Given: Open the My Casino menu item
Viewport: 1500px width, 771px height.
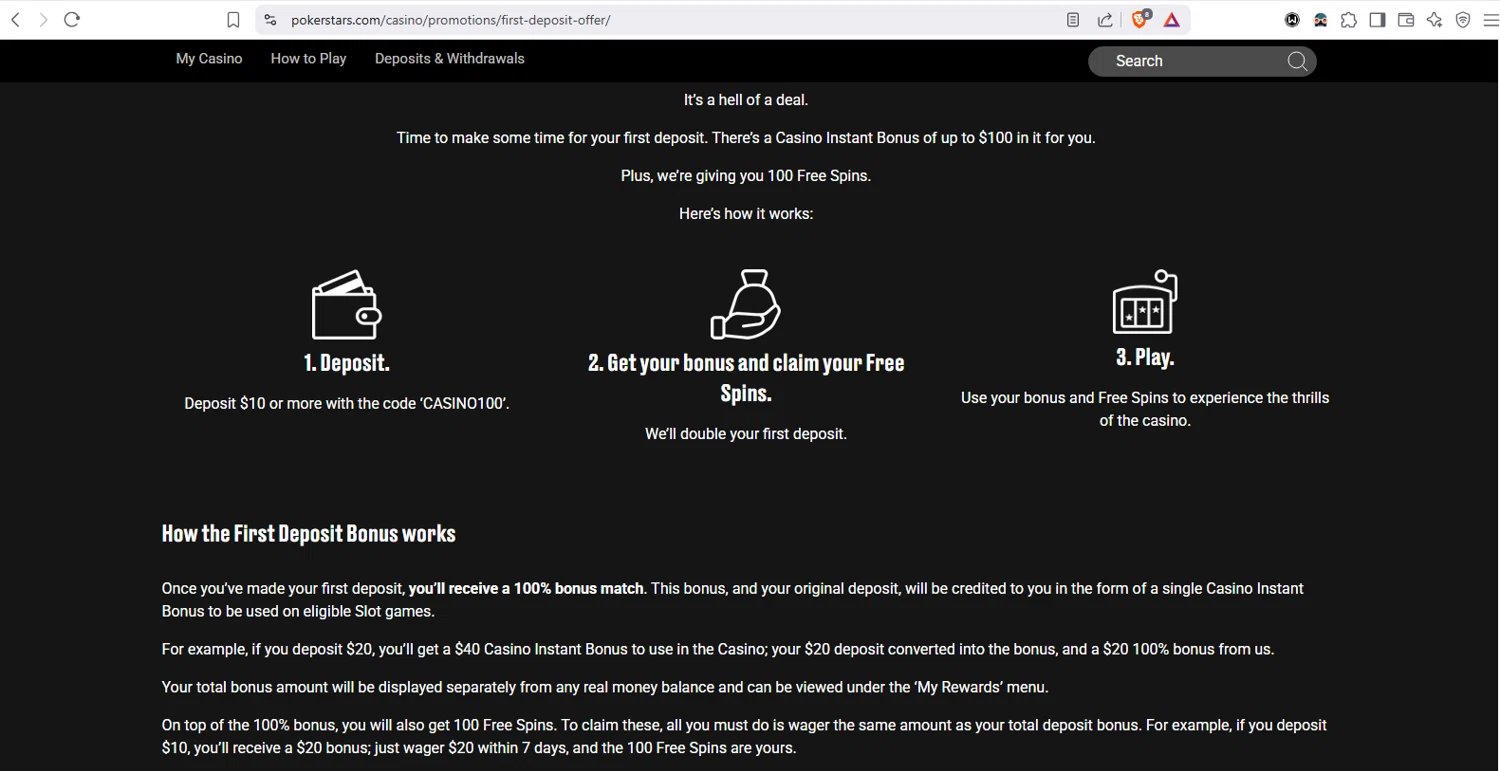Looking at the screenshot, I should click(x=209, y=59).
